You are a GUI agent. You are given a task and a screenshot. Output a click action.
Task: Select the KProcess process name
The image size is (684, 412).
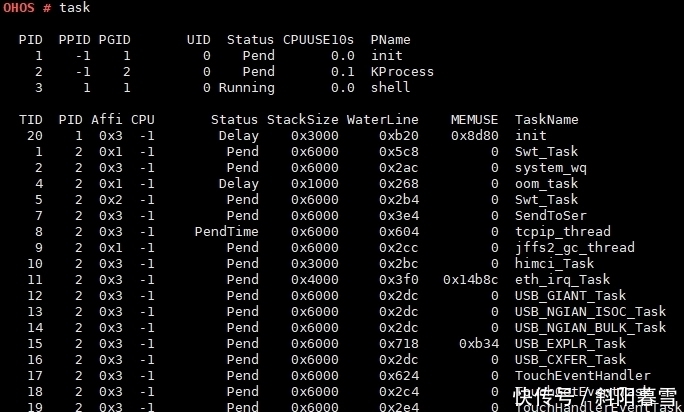[x=402, y=72]
